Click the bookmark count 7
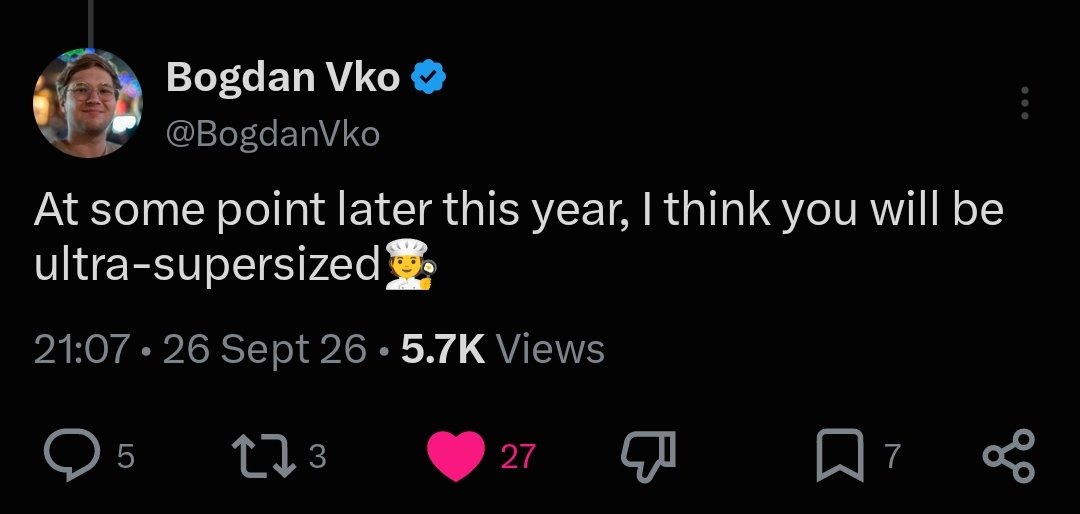 (x=892, y=455)
